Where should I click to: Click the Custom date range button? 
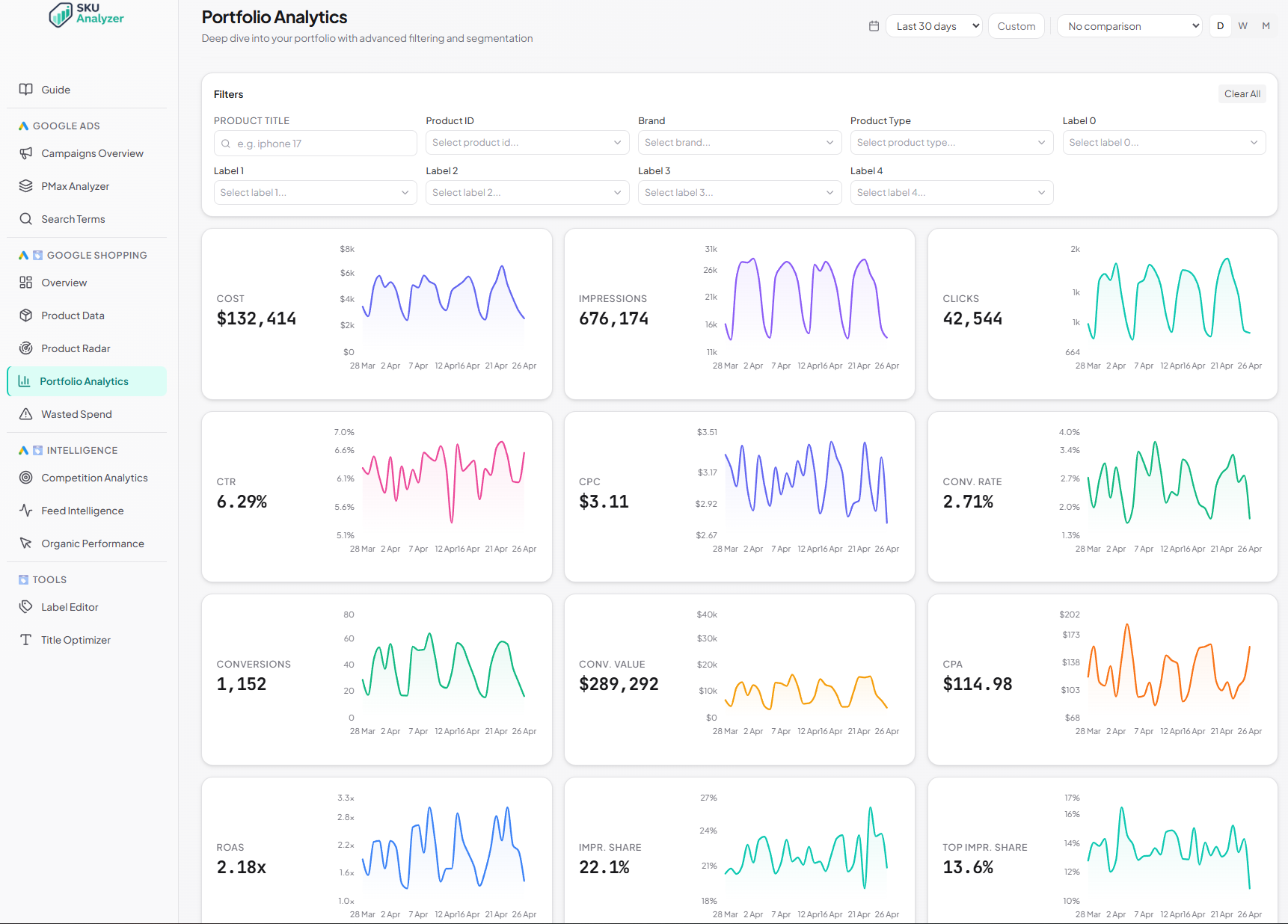click(x=1016, y=26)
